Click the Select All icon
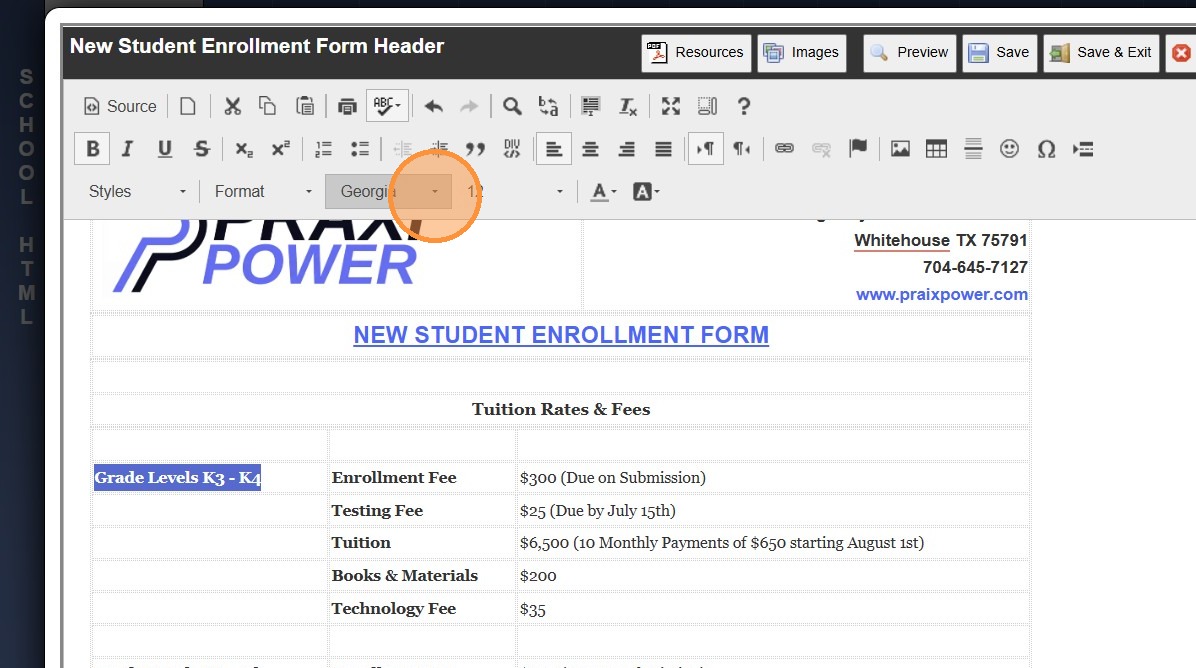1196x668 pixels. 590,106
